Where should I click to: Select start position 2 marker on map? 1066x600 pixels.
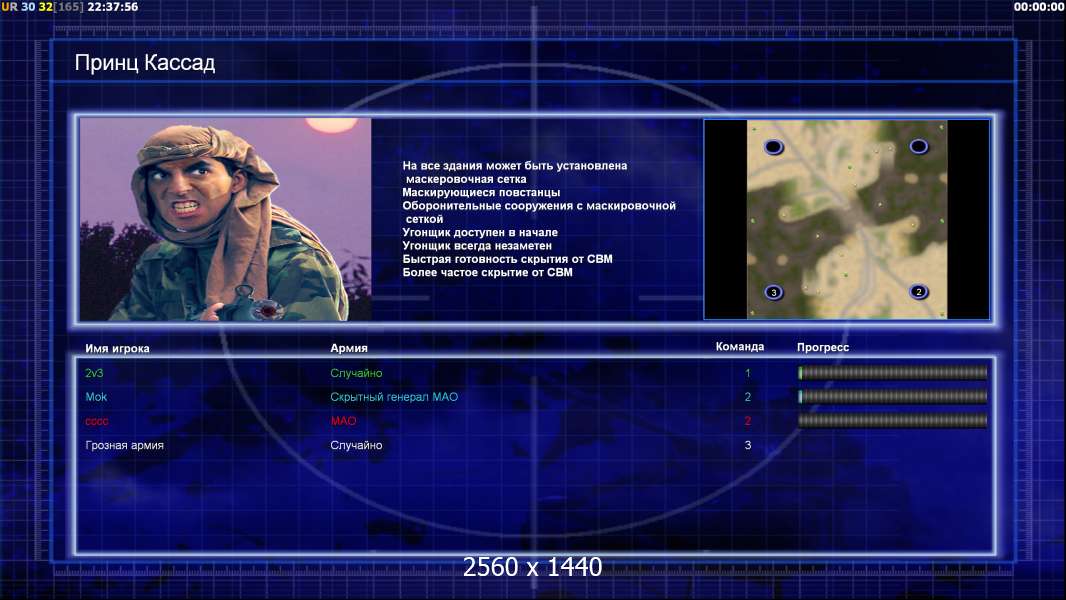tap(918, 292)
